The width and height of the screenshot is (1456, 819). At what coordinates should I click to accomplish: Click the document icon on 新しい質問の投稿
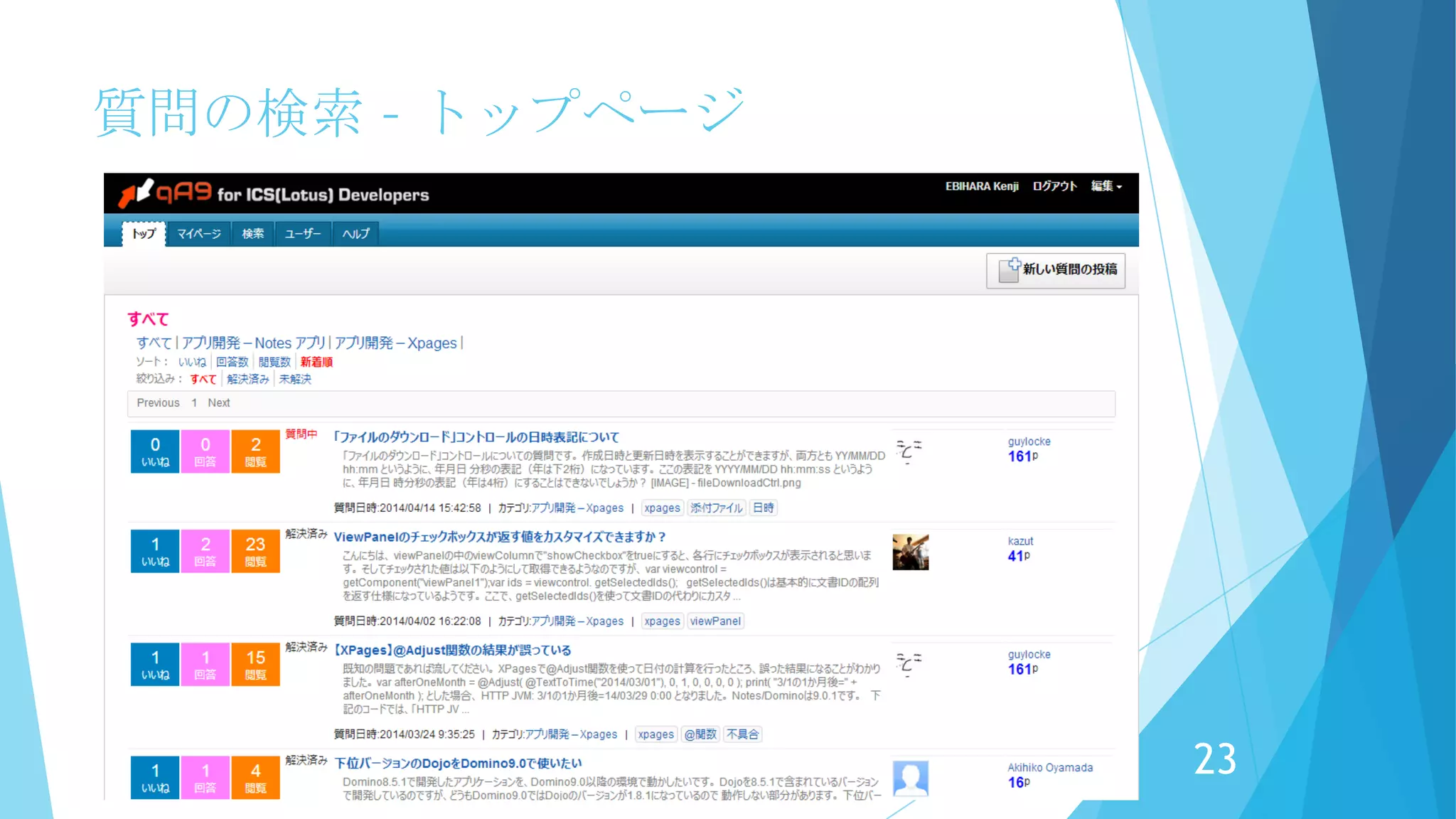(x=1009, y=269)
